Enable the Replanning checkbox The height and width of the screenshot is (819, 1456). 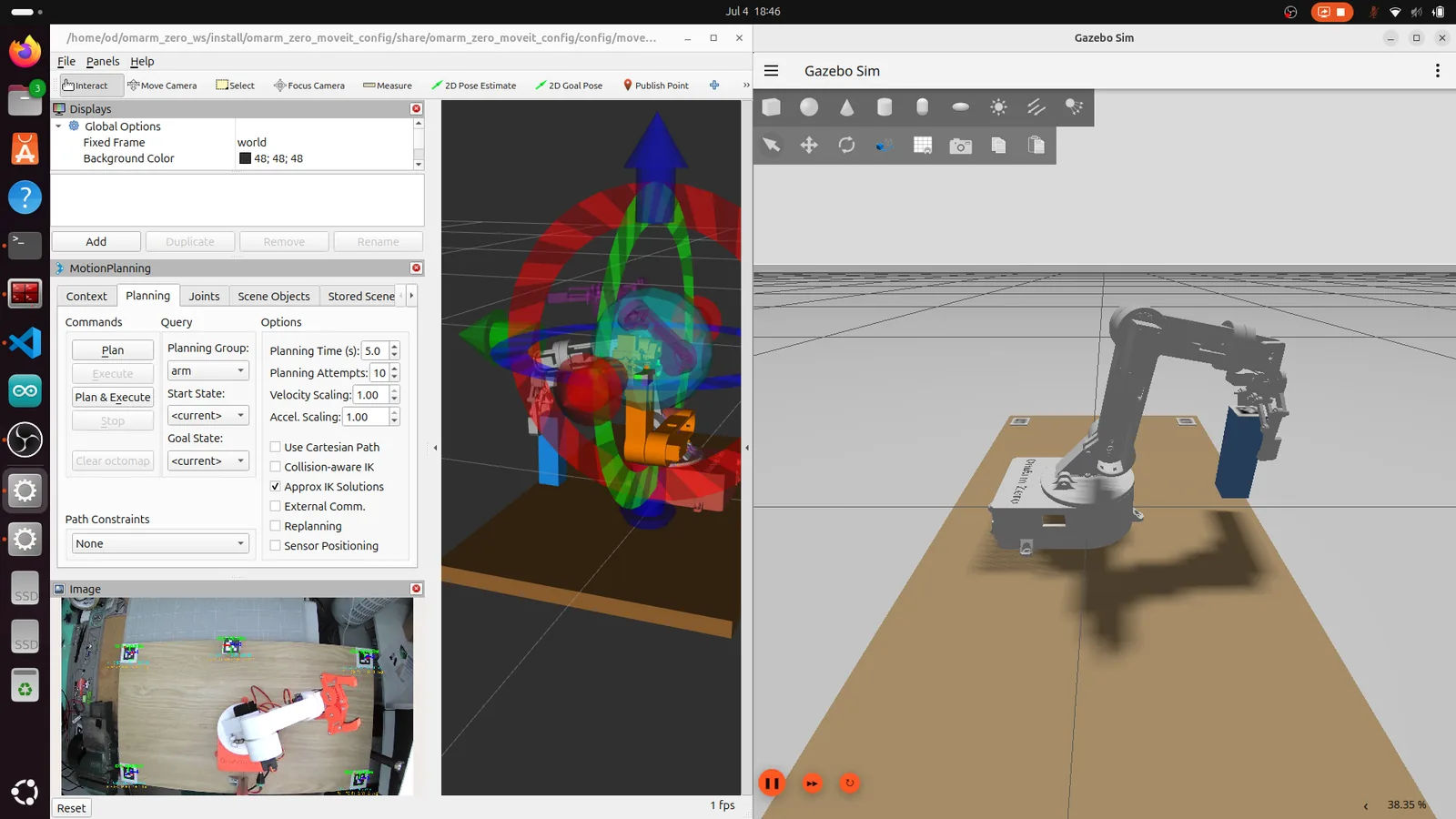point(276,526)
